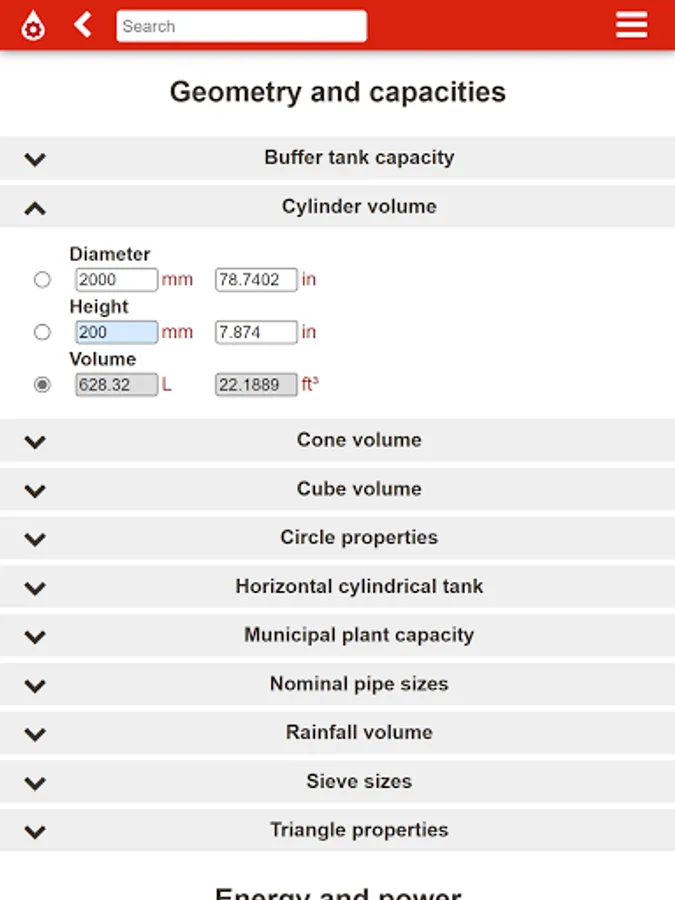
Task: Select the Height radio button
Action: (42, 332)
